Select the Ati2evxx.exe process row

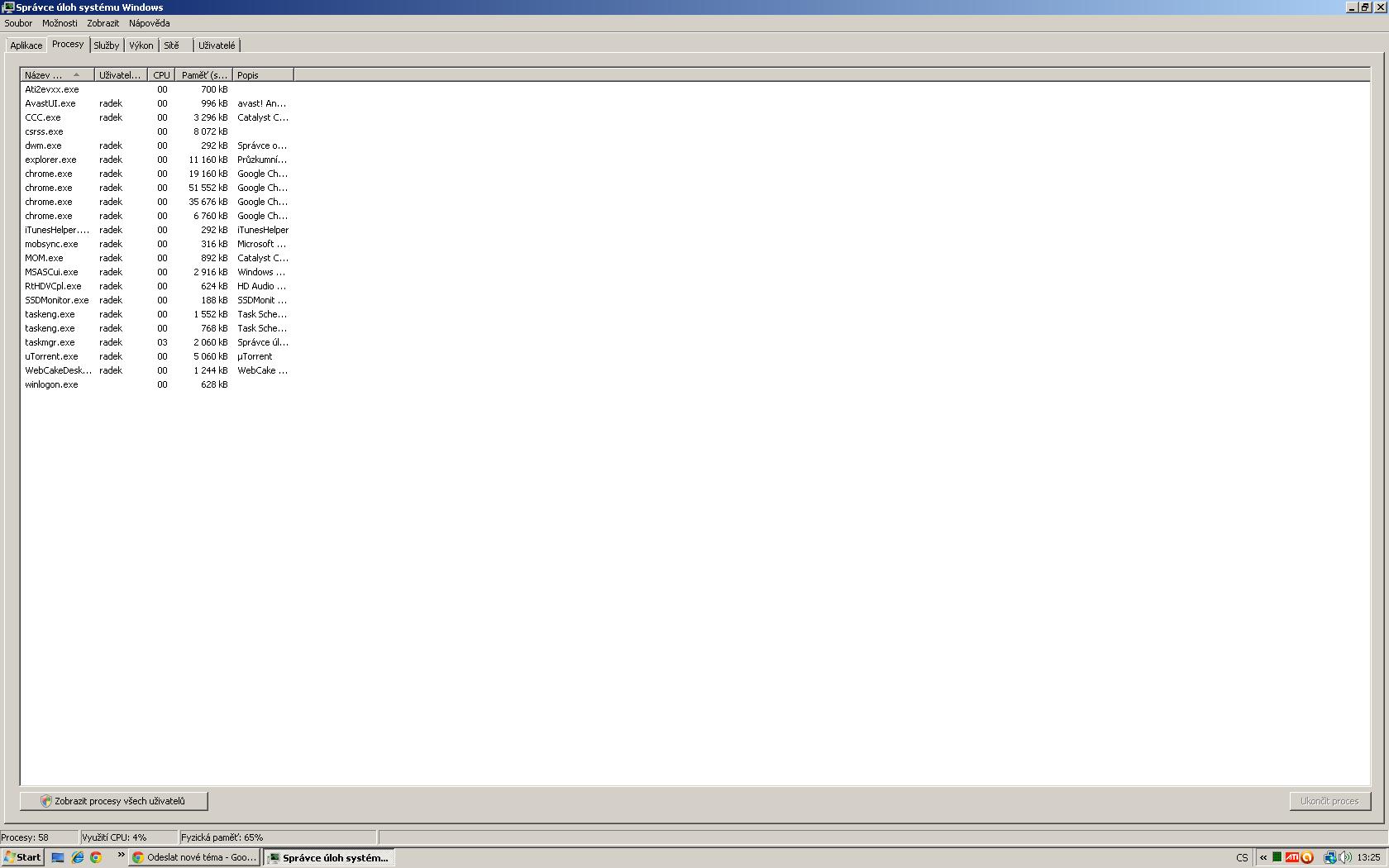tap(157, 89)
